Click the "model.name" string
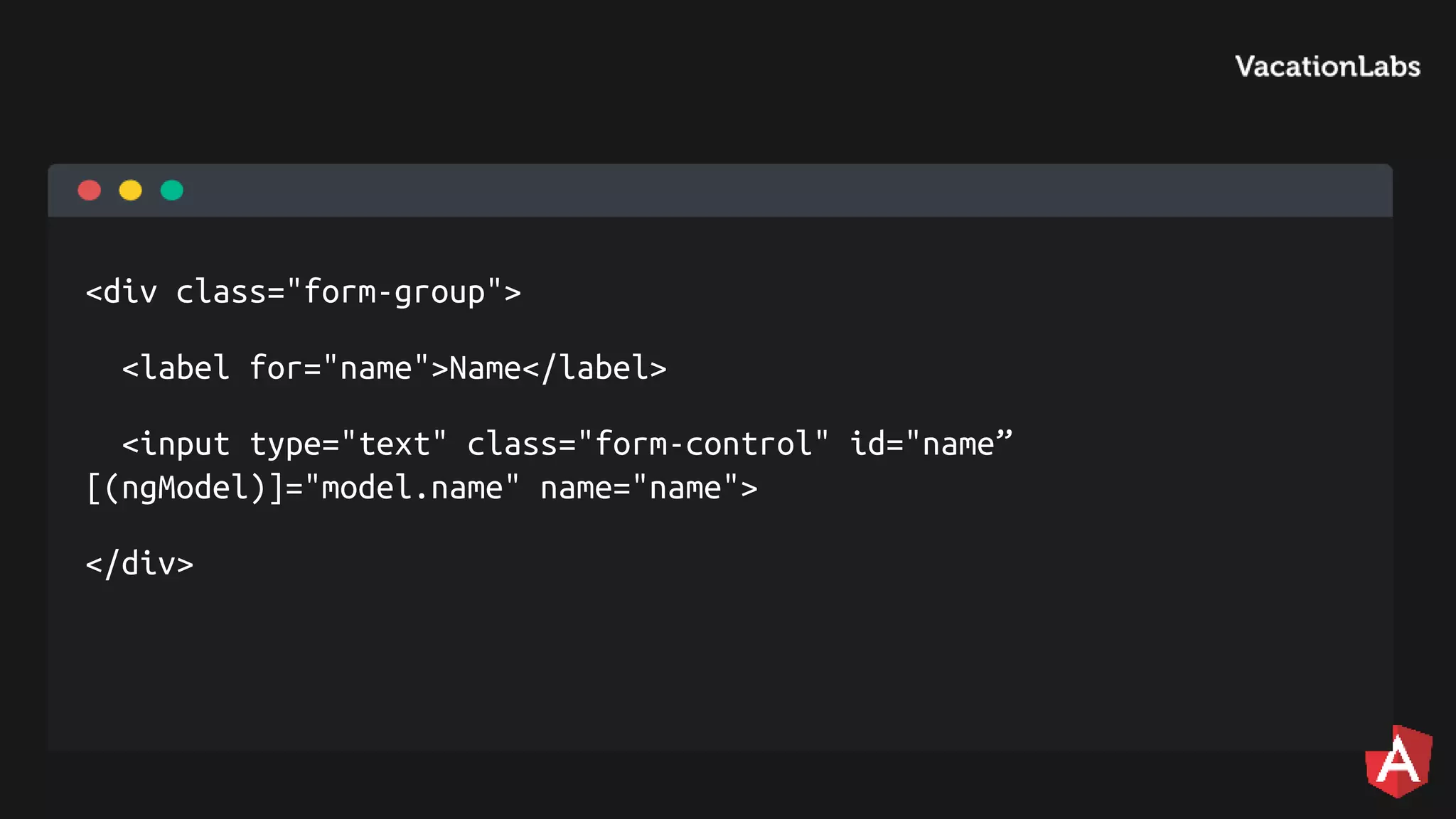 point(412,488)
